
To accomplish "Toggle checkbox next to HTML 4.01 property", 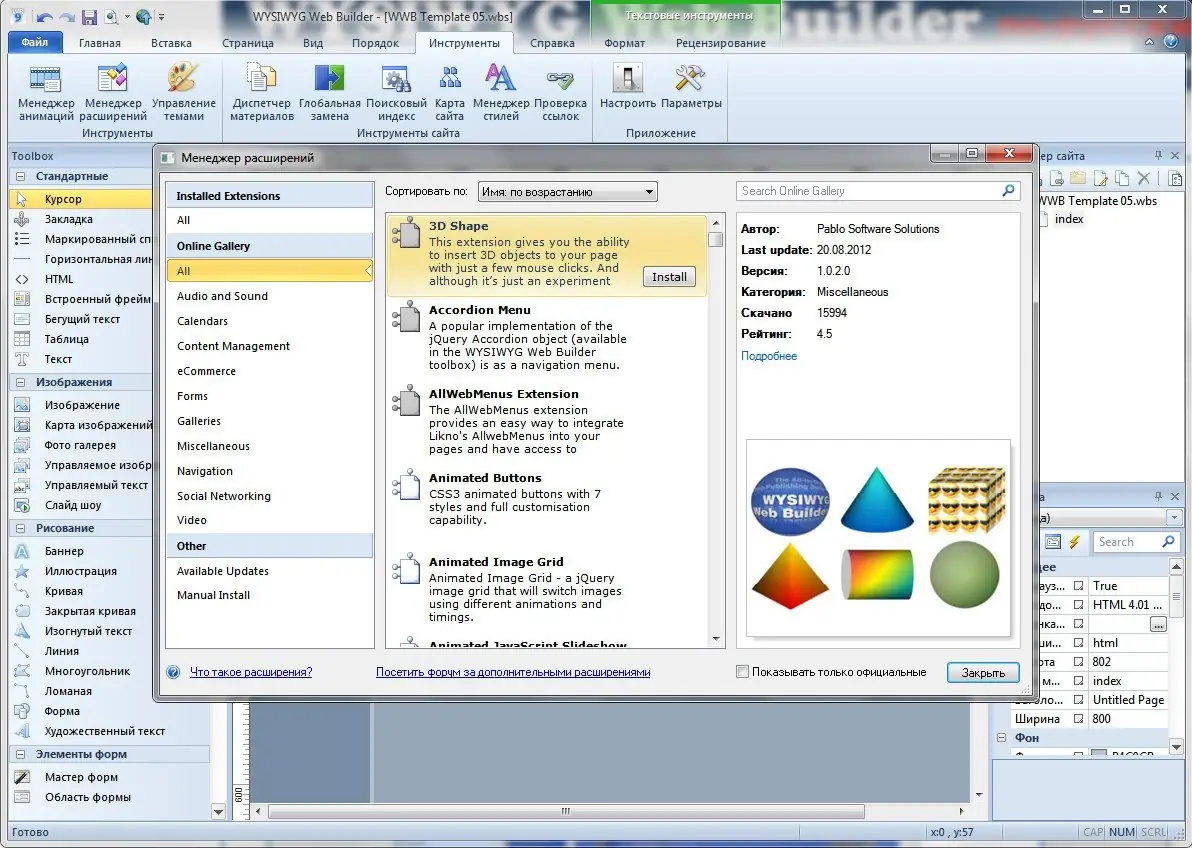I will point(1078,605).
